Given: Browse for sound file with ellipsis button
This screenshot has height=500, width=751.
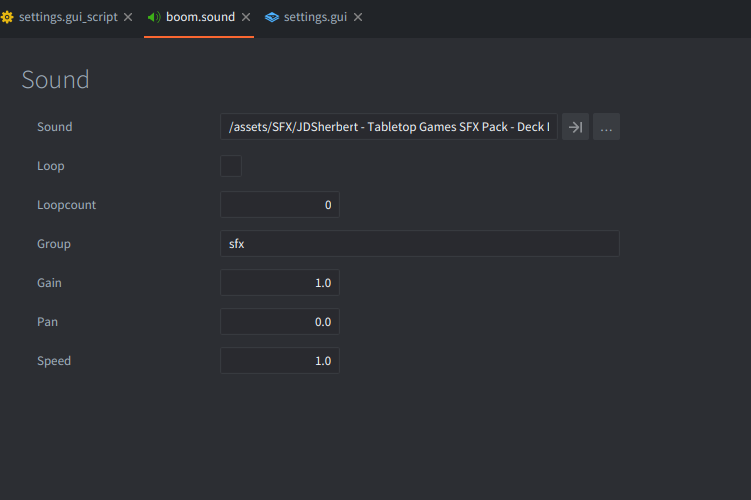Looking at the screenshot, I should [606, 127].
